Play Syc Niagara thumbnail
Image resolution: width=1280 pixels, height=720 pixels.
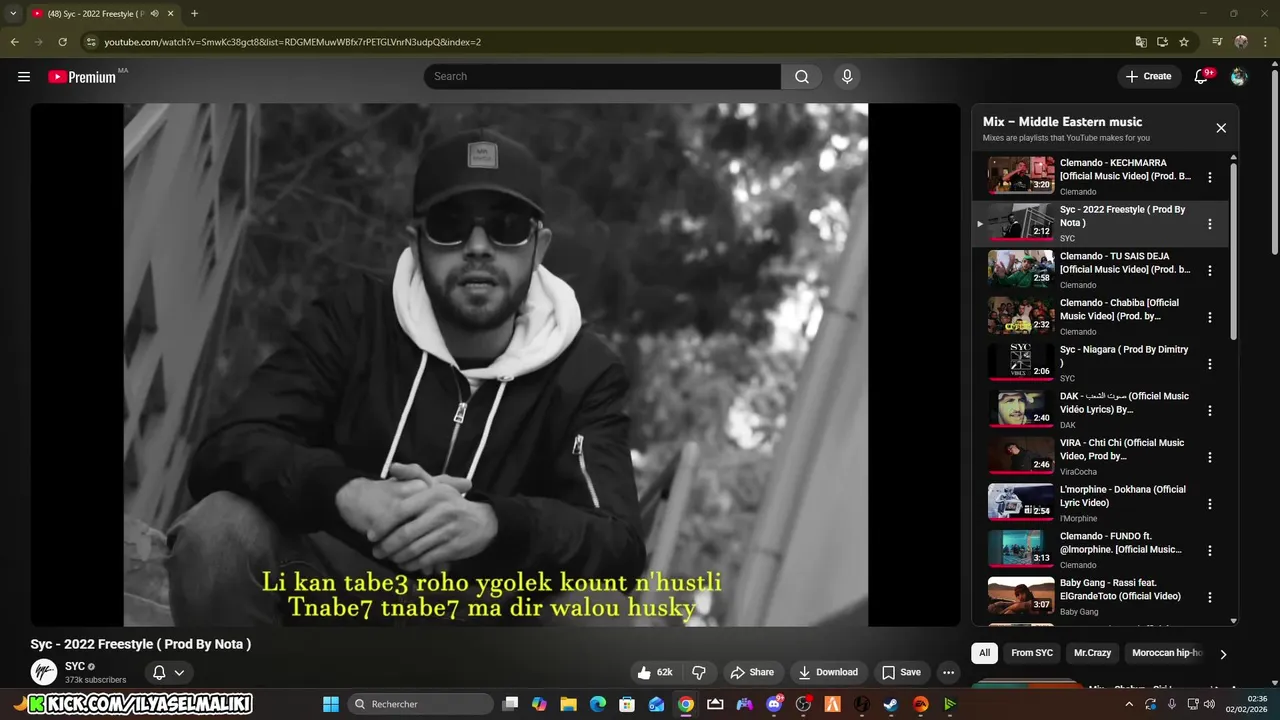pyautogui.click(x=1021, y=362)
